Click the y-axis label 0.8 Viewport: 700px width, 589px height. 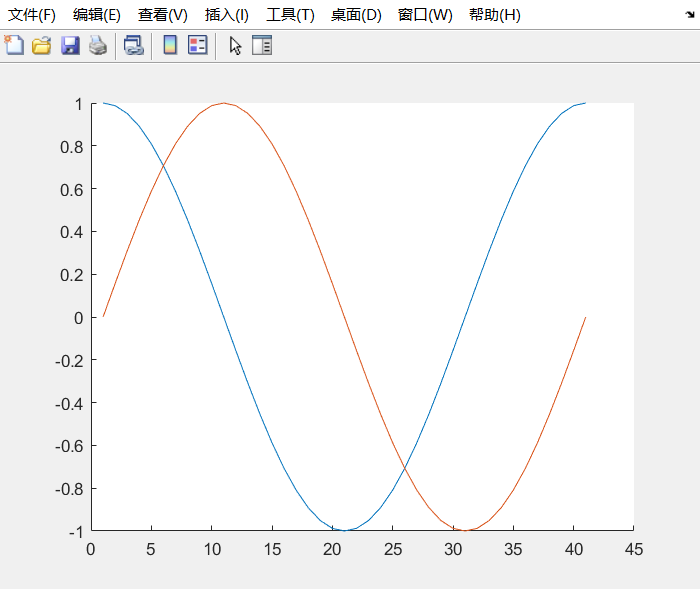pyautogui.click(x=71, y=147)
